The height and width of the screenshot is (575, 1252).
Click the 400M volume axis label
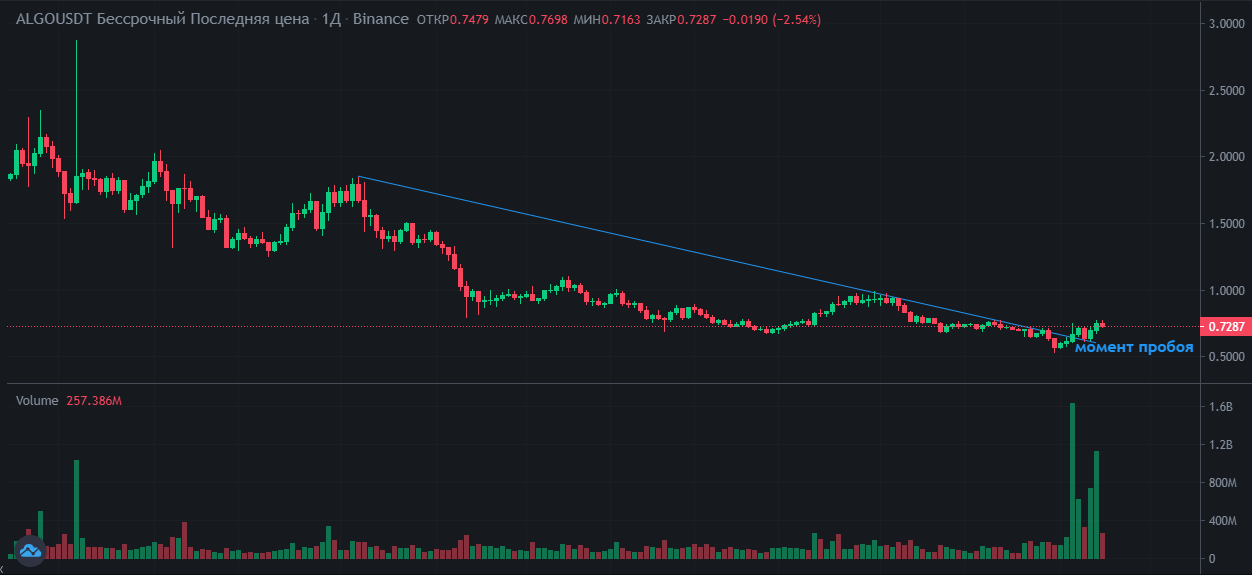pyautogui.click(x=1223, y=521)
